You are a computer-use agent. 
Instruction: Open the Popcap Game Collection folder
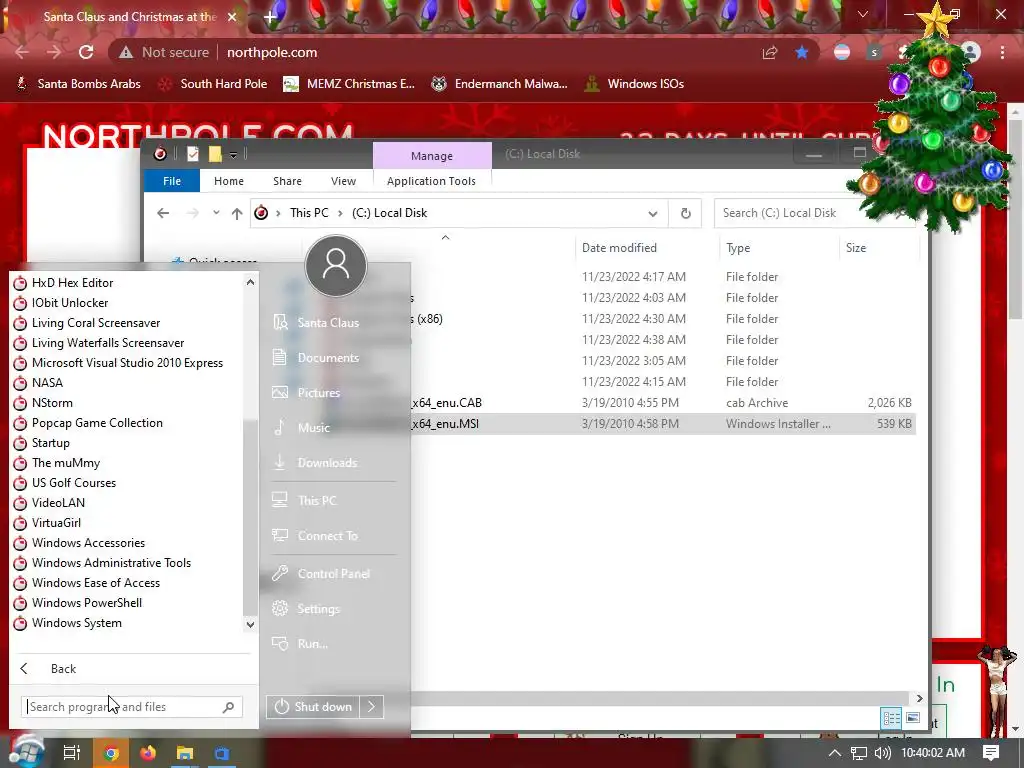pyautogui.click(x=97, y=423)
